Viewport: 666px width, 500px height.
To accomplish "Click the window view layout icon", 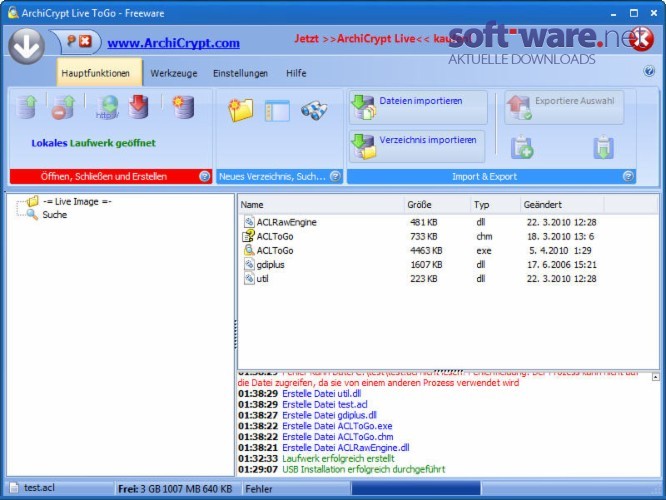I will [277, 110].
